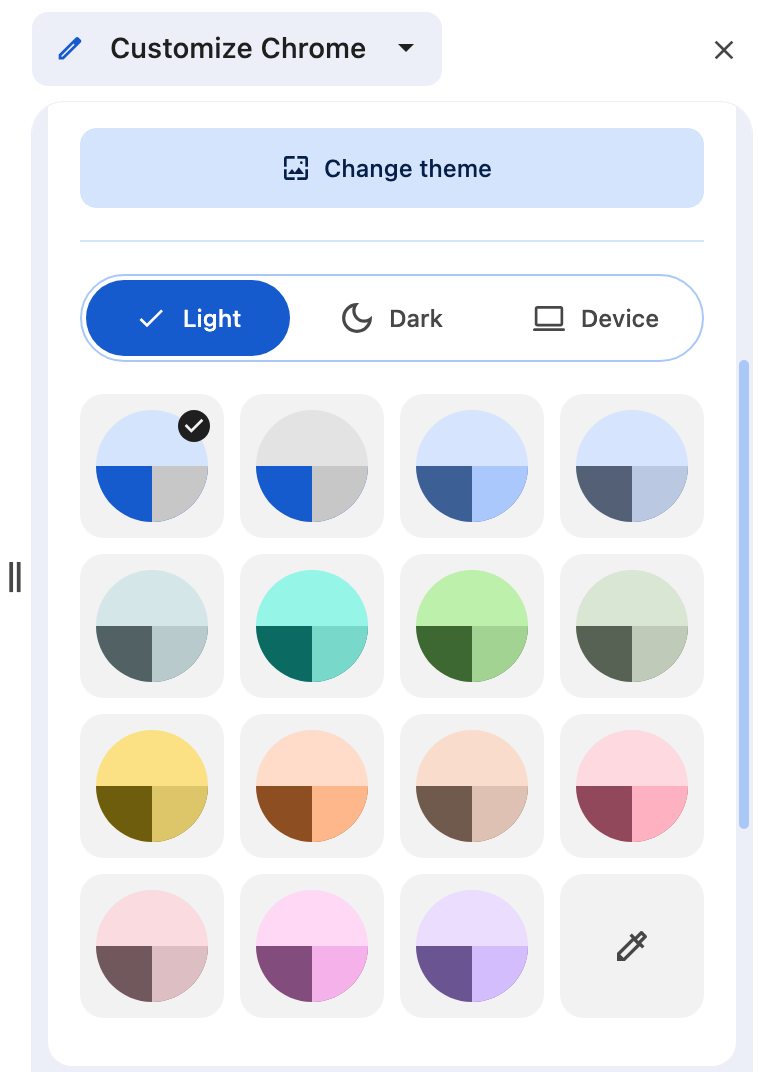Screen dimensions: 758x1072
Task: Click the laptop icon for Device mode
Action: click(x=549, y=319)
